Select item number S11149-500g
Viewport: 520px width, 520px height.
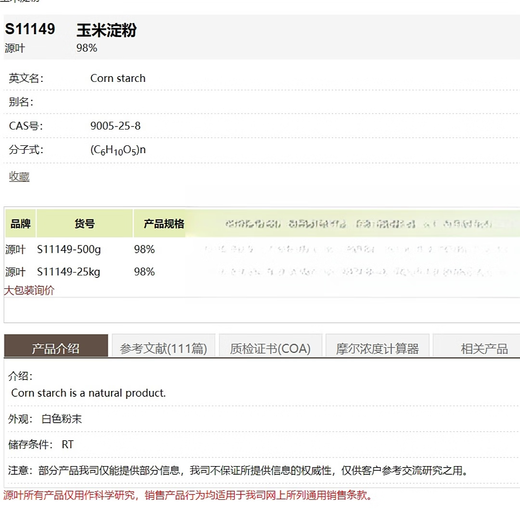click(69, 249)
